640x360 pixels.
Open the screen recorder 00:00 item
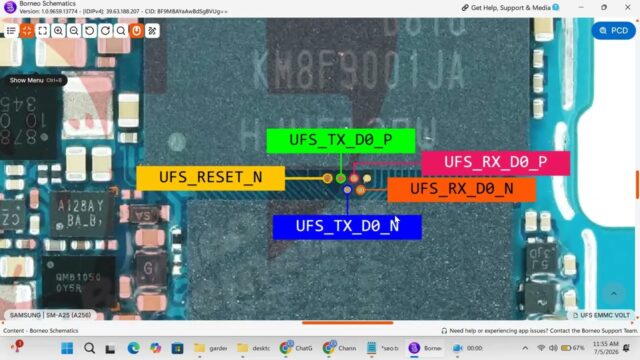(x=469, y=348)
